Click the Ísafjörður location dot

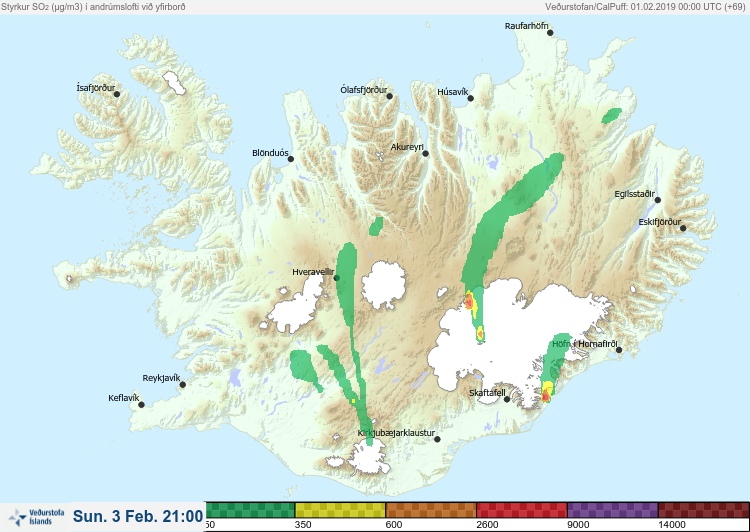click(117, 94)
